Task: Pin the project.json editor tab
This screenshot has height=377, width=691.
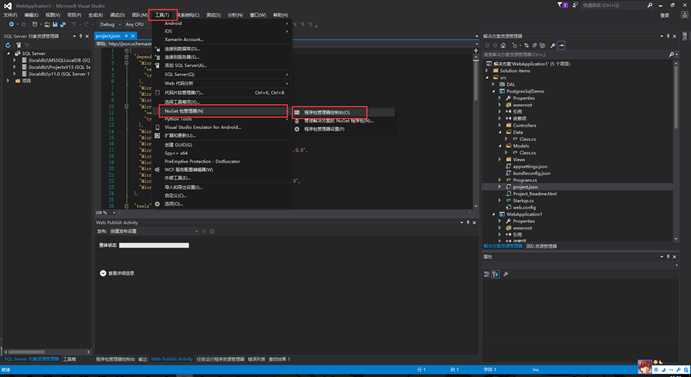Action: coord(126,36)
